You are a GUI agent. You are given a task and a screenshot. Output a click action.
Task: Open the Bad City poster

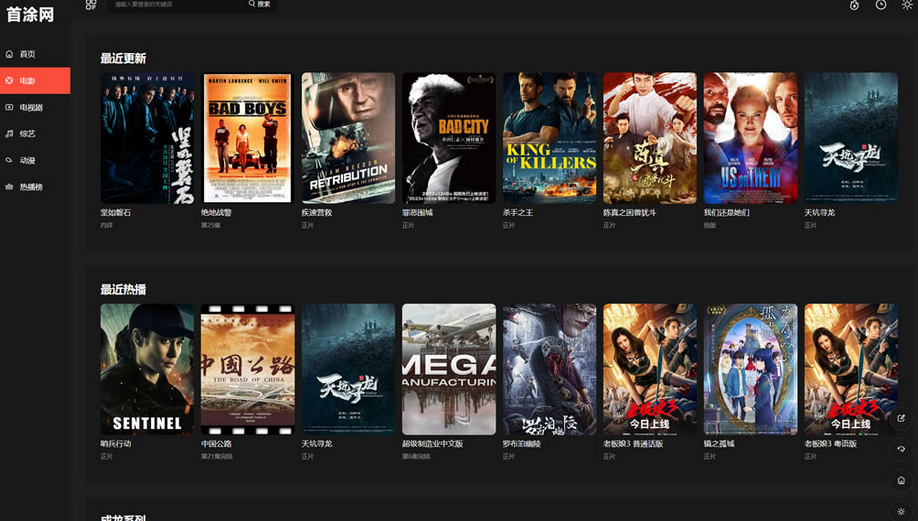(x=449, y=138)
